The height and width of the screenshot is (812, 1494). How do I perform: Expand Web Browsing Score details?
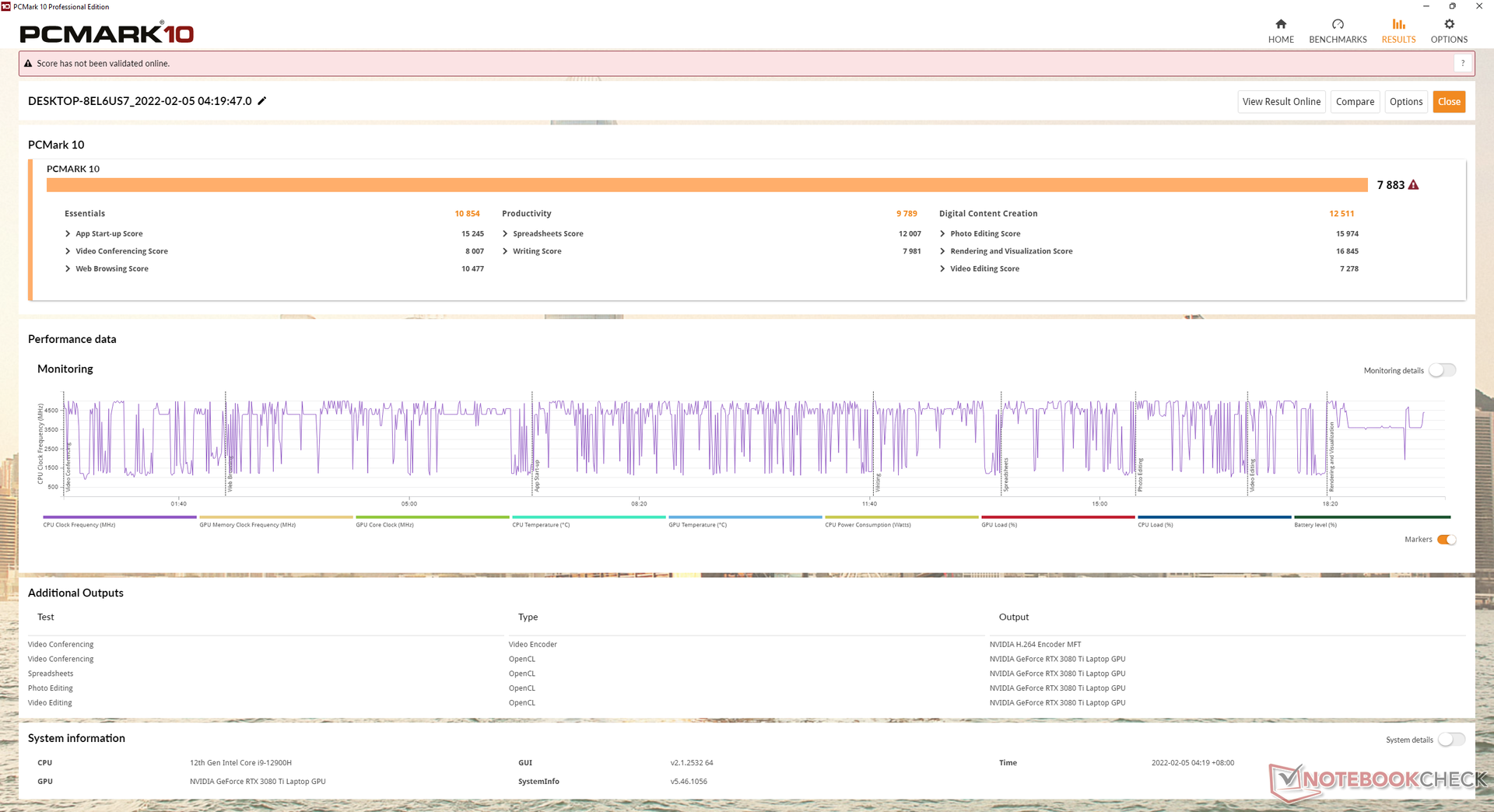point(68,269)
